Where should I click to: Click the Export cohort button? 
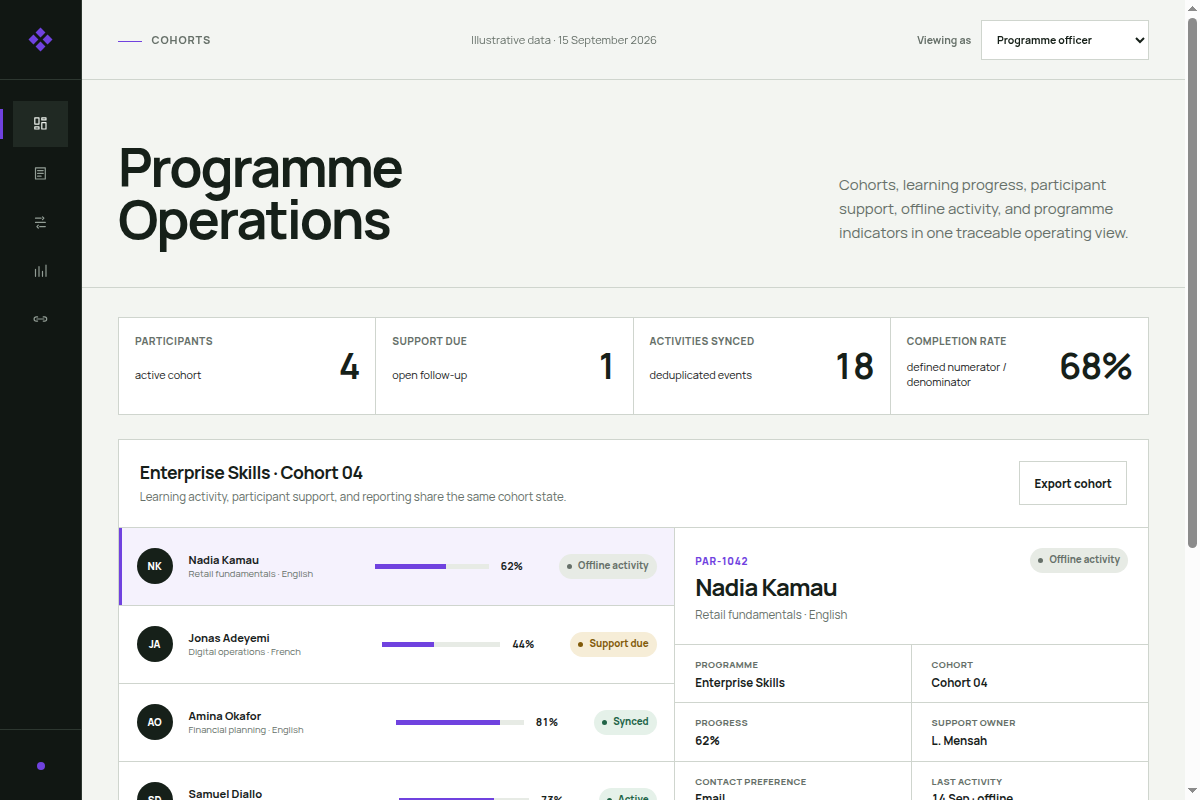pyautogui.click(x=1073, y=483)
